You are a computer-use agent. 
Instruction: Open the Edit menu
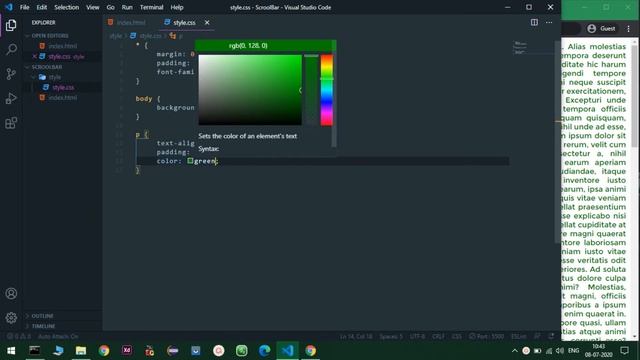click(x=42, y=7)
